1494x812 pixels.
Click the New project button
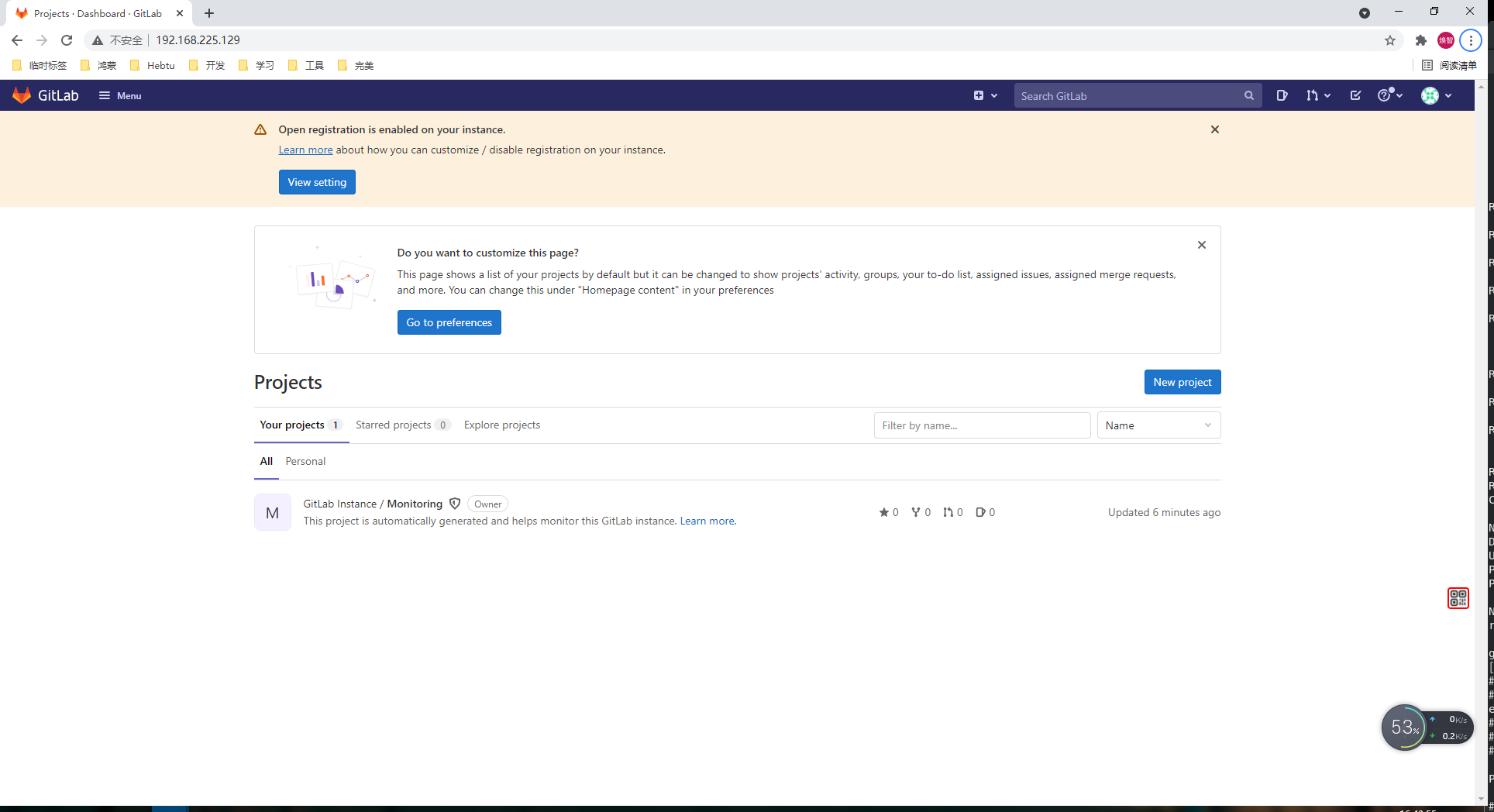coord(1182,382)
